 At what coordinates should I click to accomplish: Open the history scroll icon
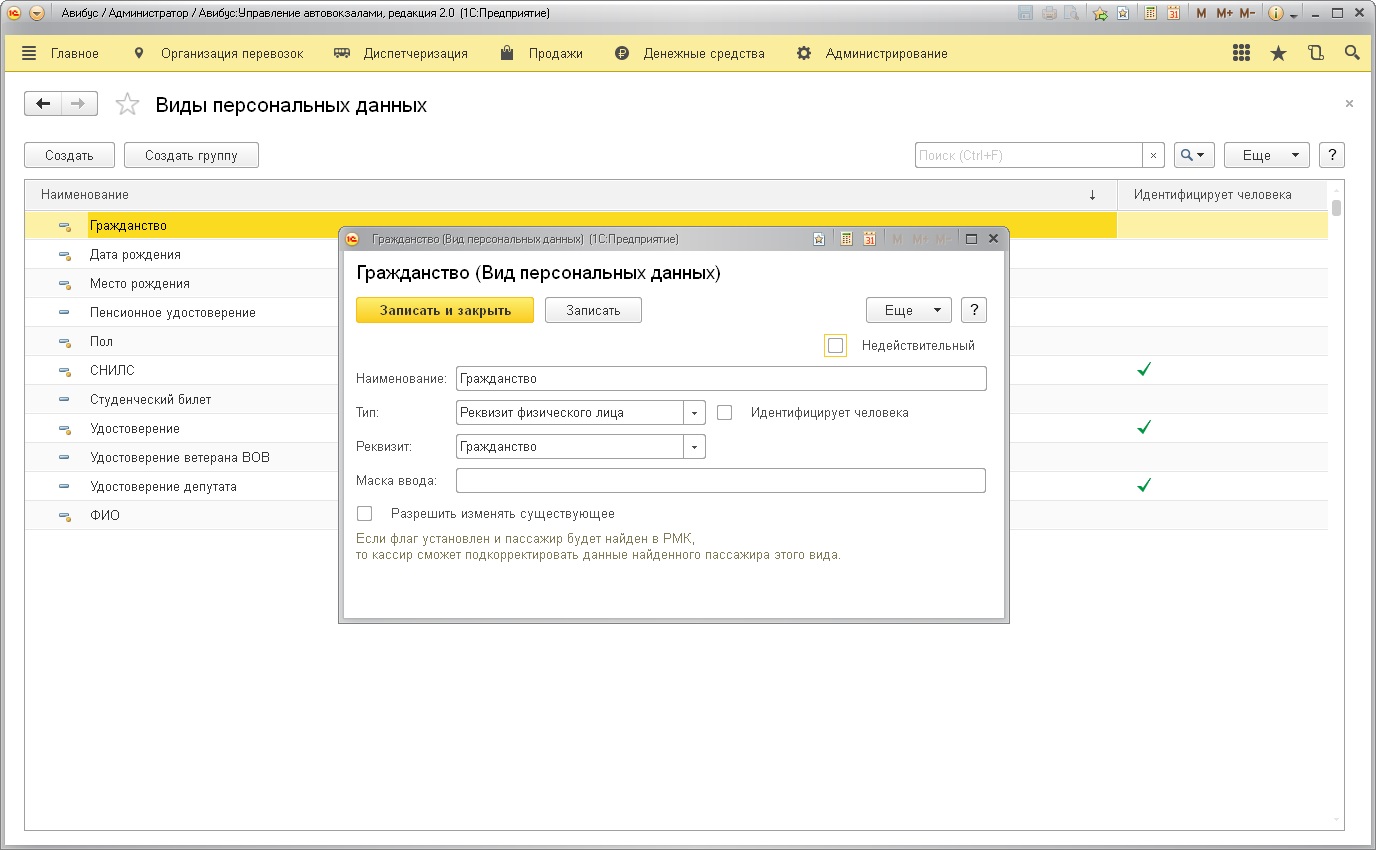click(x=1315, y=53)
